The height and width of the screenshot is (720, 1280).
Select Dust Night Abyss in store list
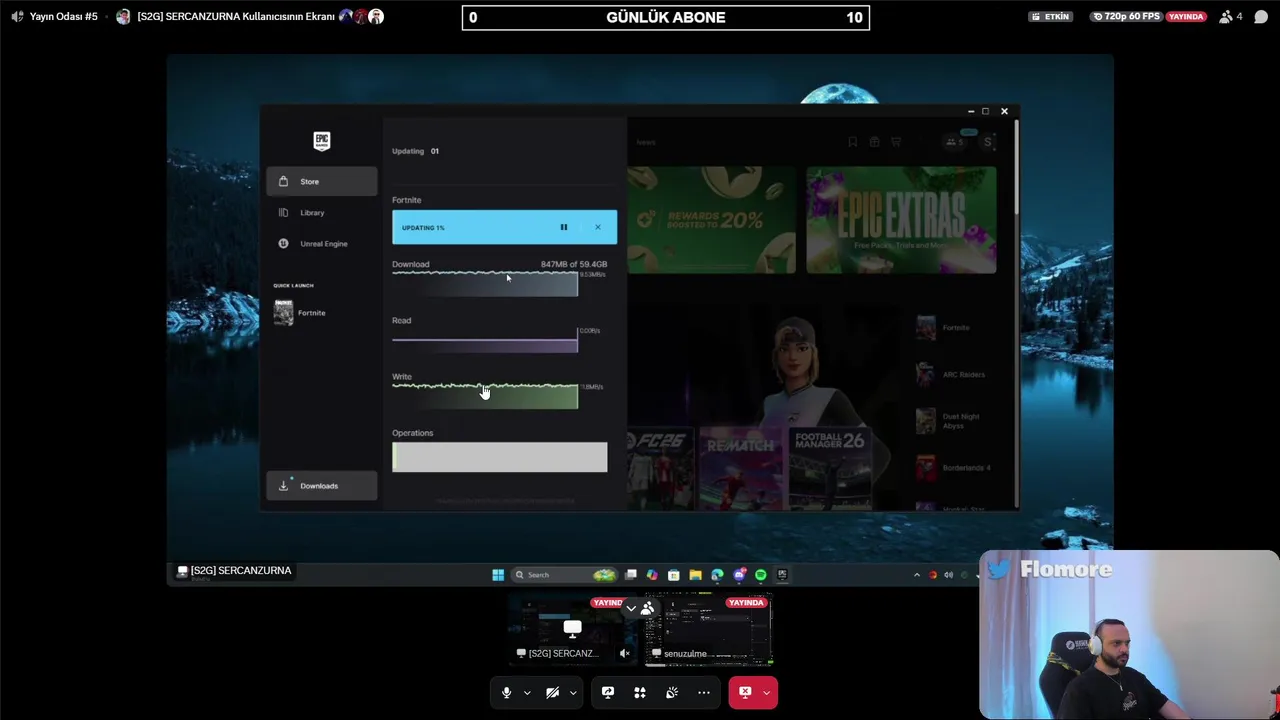click(x=950, y=421)
